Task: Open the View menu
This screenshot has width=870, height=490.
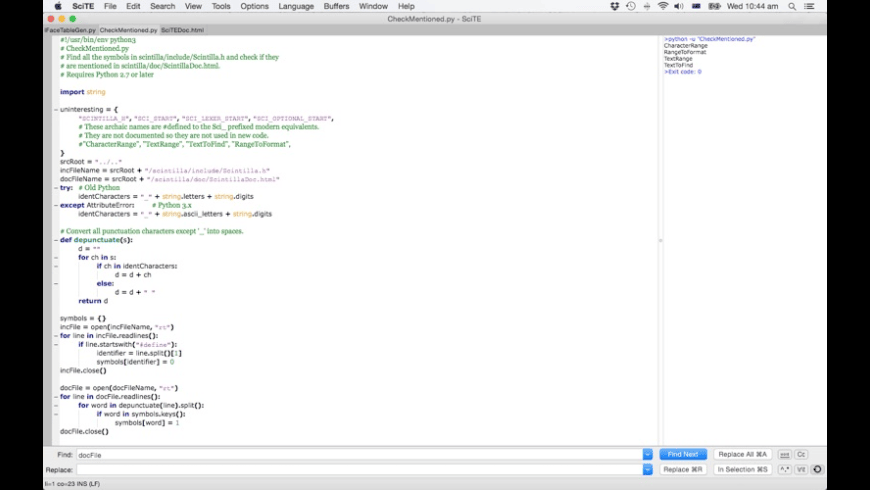Action: [193, 6]
